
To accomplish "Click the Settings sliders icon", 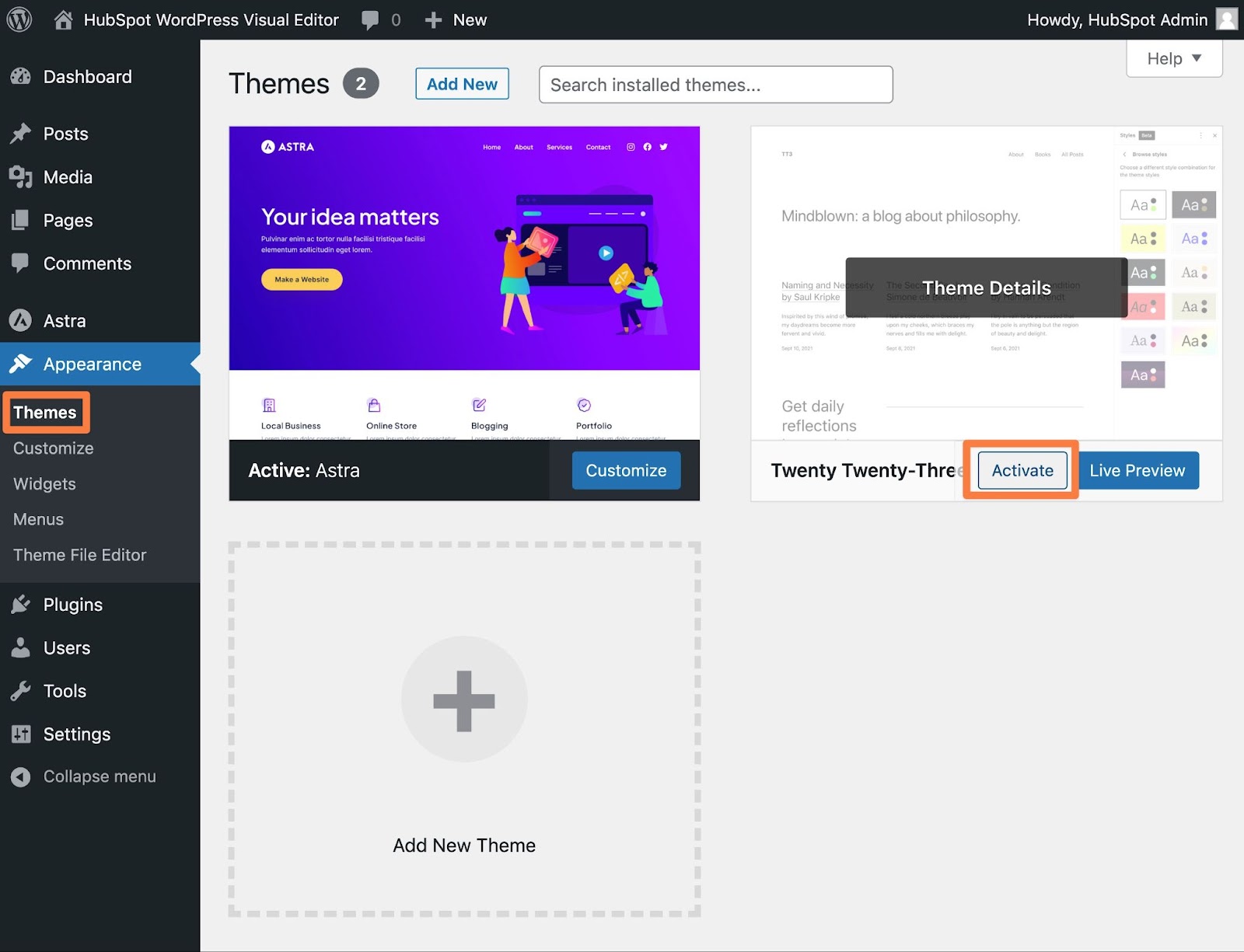I will coord(21,734).
